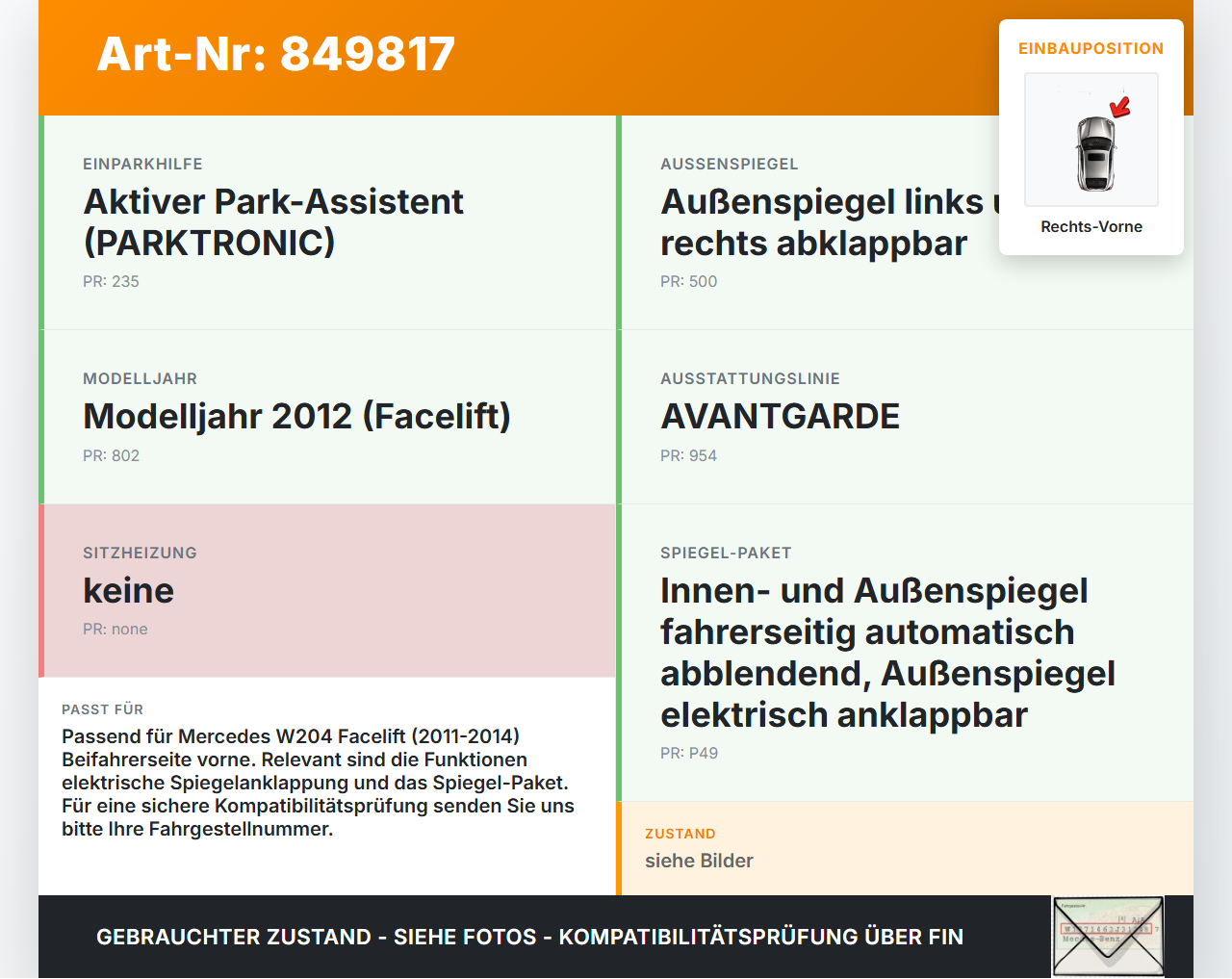
Task: Open the vehicle registration document thumbnail
Action: coord(1109,937)
